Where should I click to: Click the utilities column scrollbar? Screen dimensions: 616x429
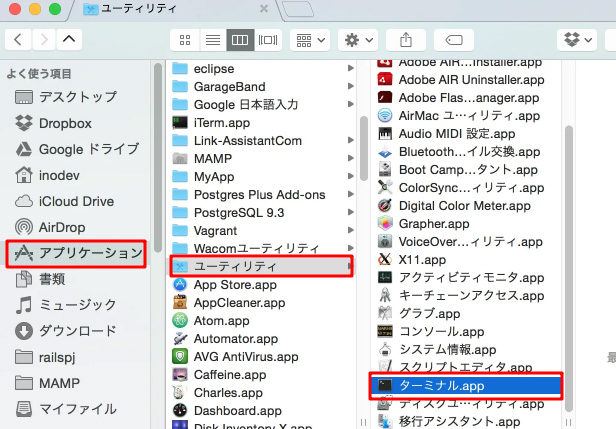click(x=568, y=268)
